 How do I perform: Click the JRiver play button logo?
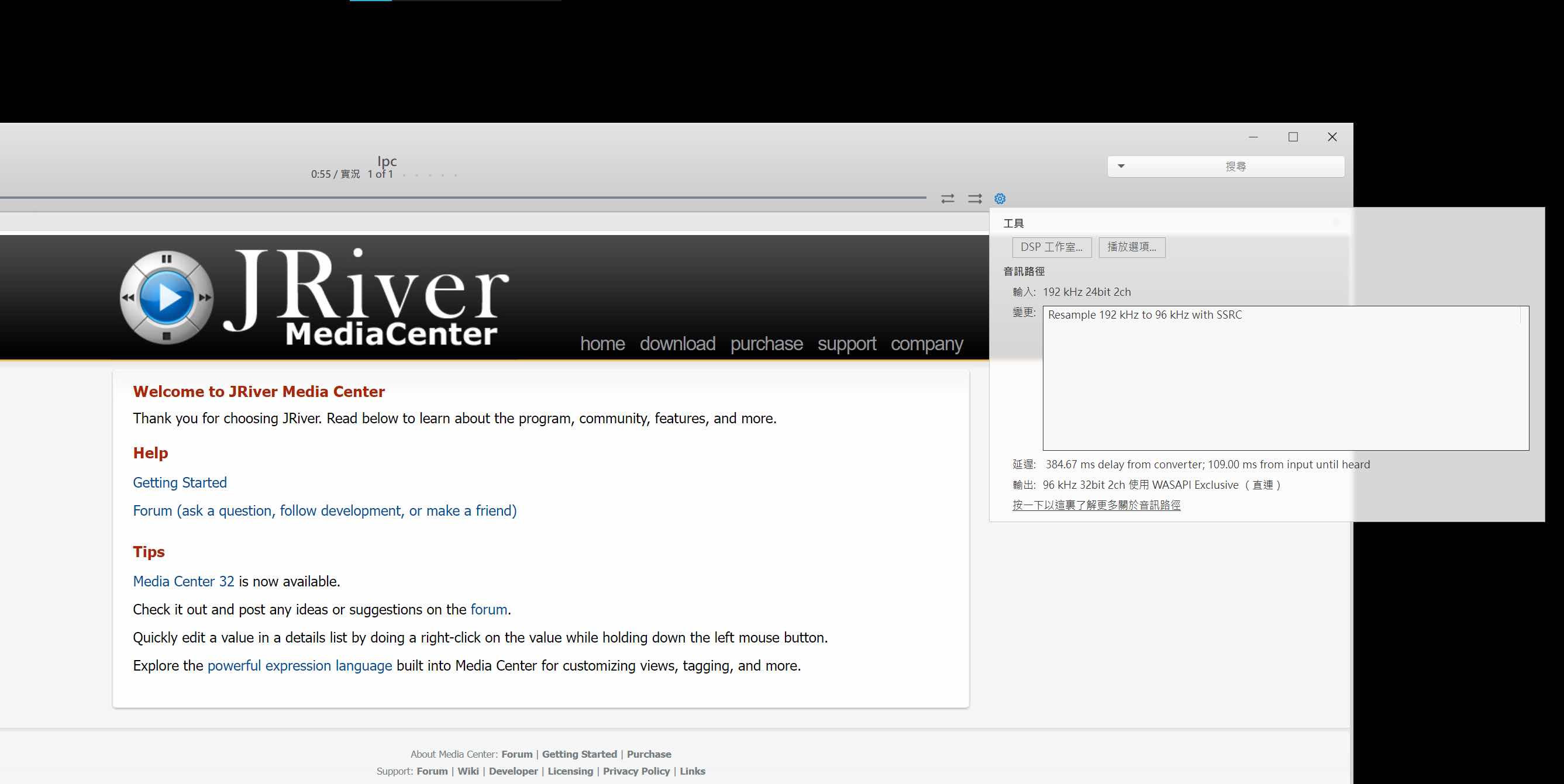tap(166, 298)
